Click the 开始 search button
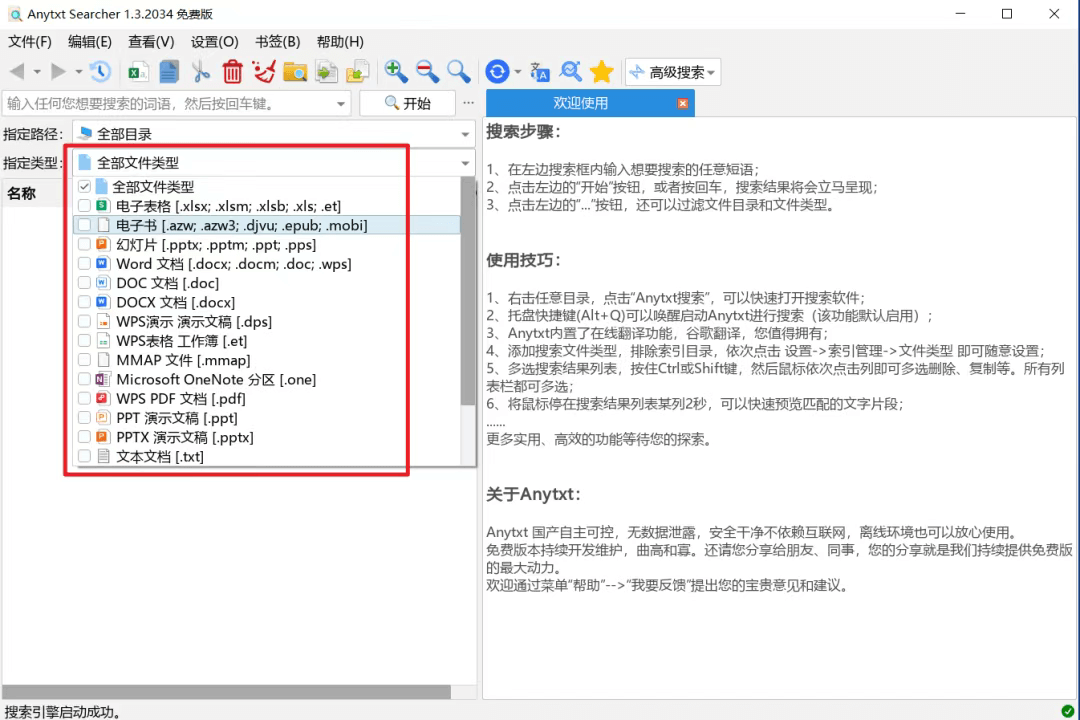1080x720 pixels. [x=407, y=103]
